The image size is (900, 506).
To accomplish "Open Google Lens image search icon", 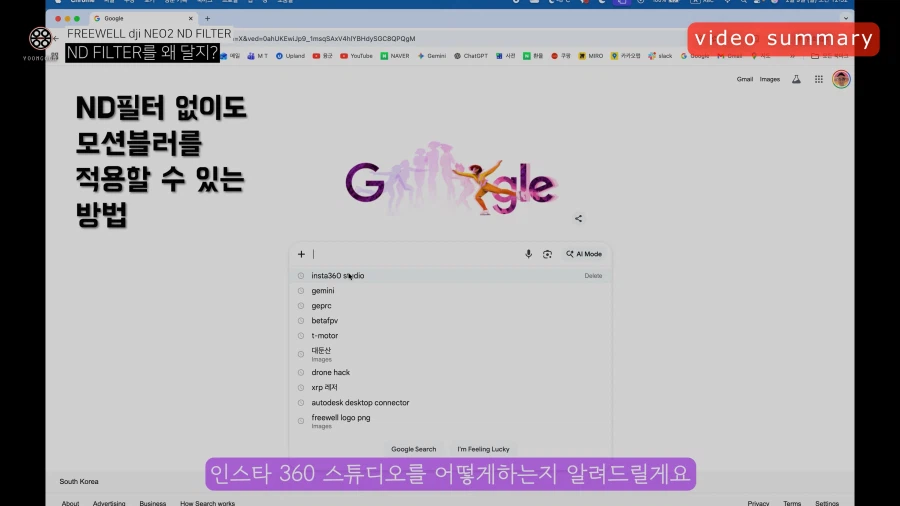I will pos(547,254).
